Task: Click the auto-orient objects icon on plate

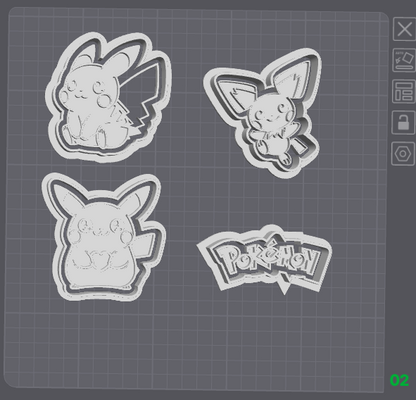Action: click(x=404, y=60)
